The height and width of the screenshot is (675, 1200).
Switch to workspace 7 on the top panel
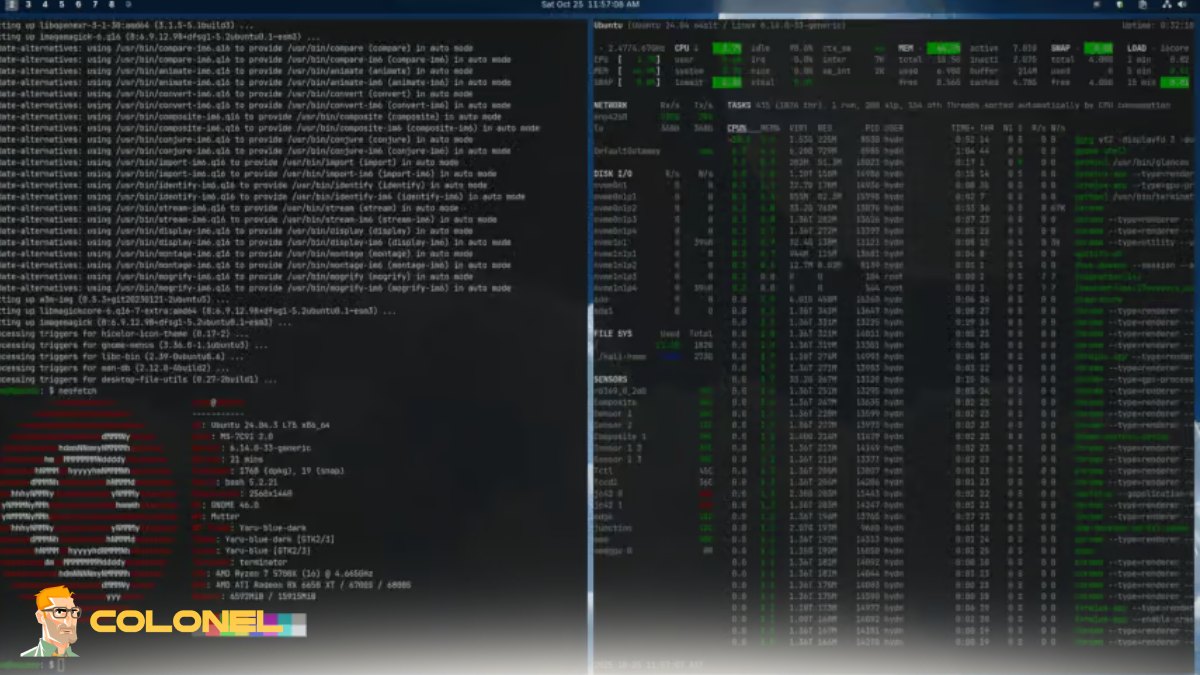pos(95,4)
